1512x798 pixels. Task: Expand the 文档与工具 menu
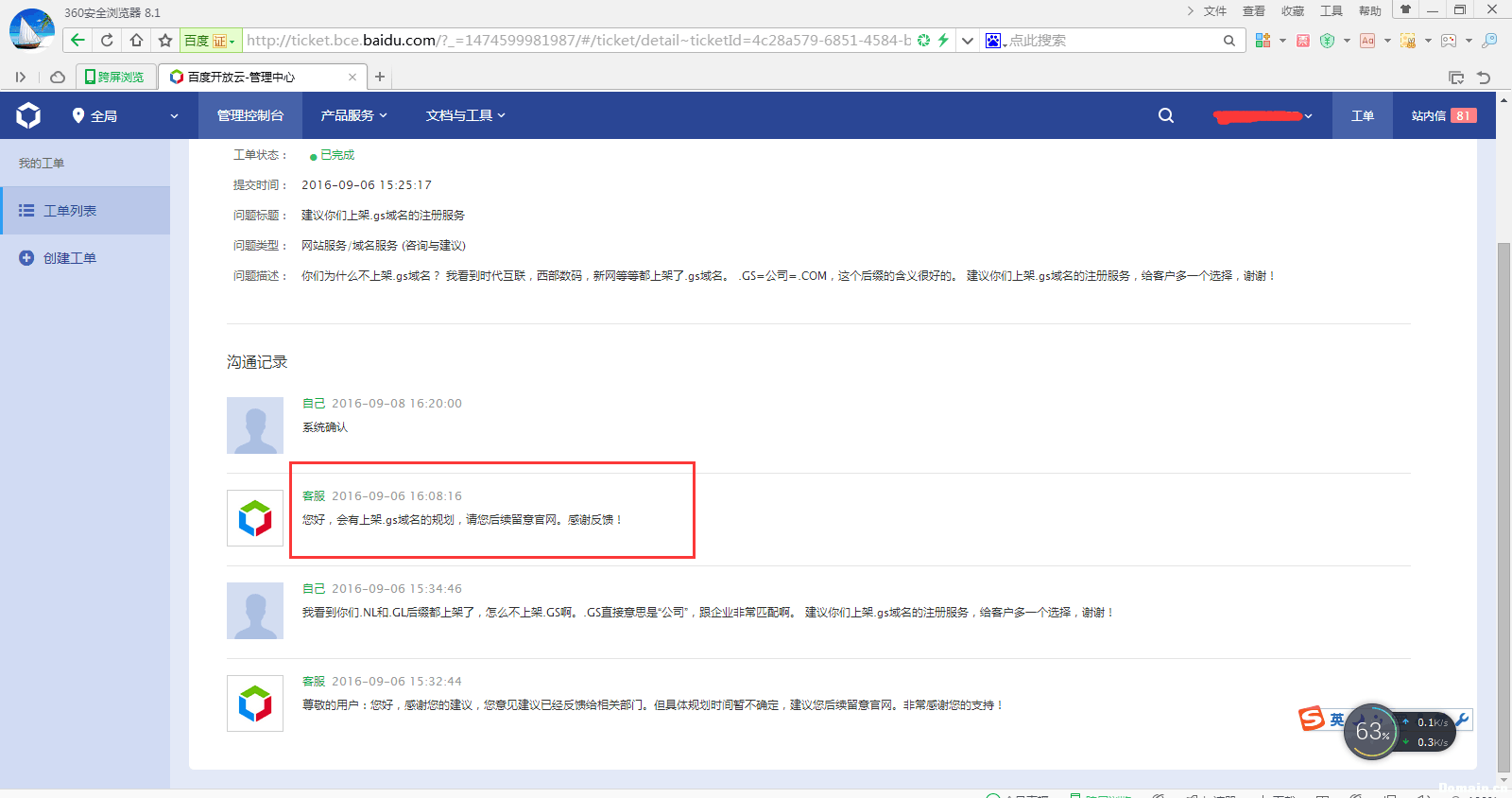[465, 115]
